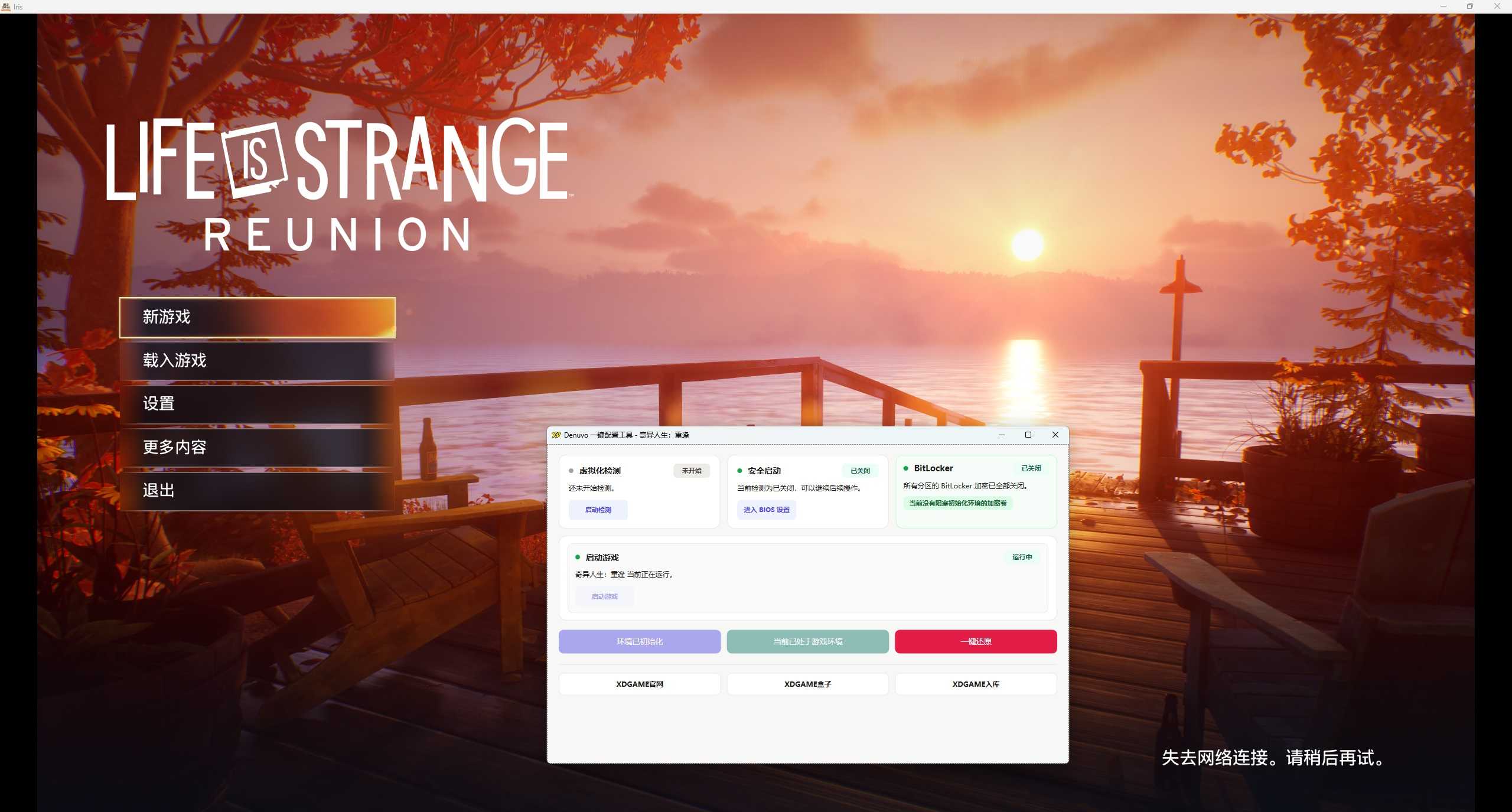The height and width of the screenshot is (812, 1512).
Task: Click the 当前已处于游戏环境 status bar
Action: click(x=807, y=641)
